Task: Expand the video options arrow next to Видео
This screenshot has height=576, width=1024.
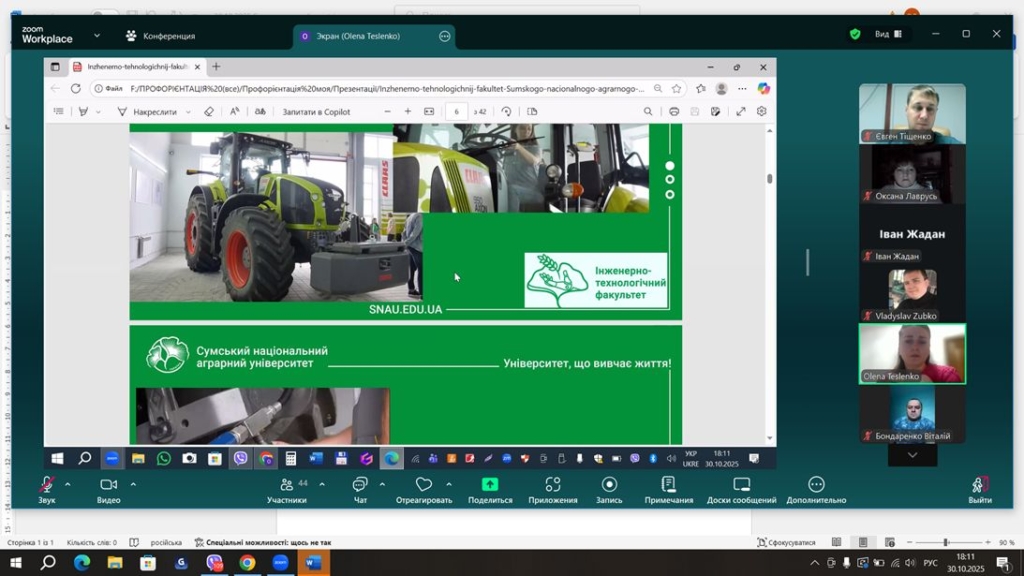Action: 133,484
